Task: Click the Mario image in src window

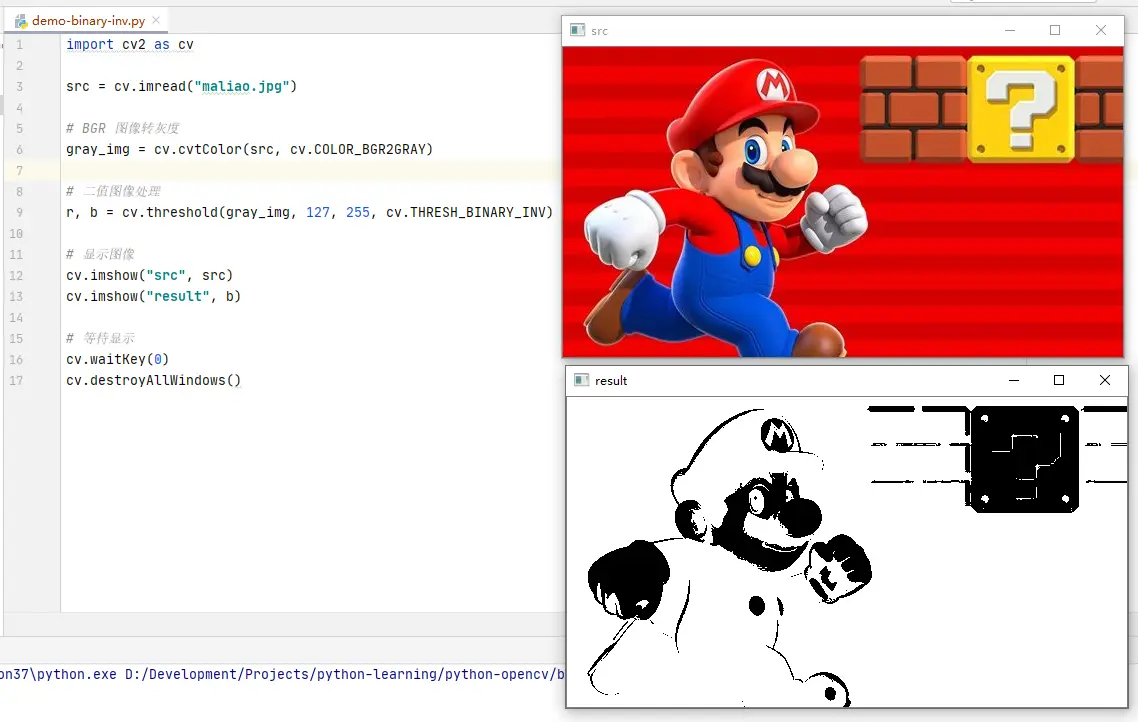Action: tap(726, 210)
